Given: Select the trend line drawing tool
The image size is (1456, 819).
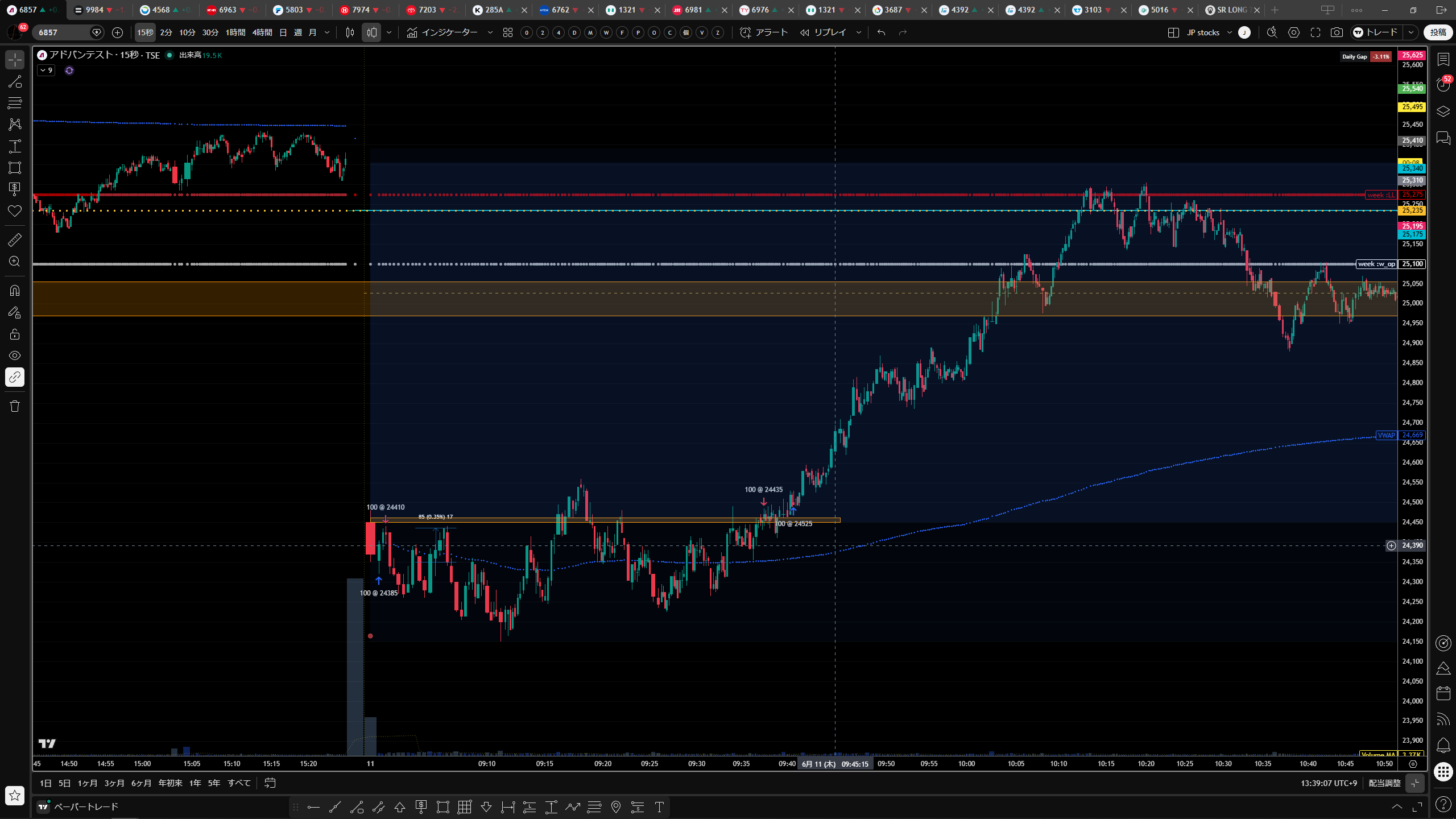Looking at the screenshot, I should point(15,81).
